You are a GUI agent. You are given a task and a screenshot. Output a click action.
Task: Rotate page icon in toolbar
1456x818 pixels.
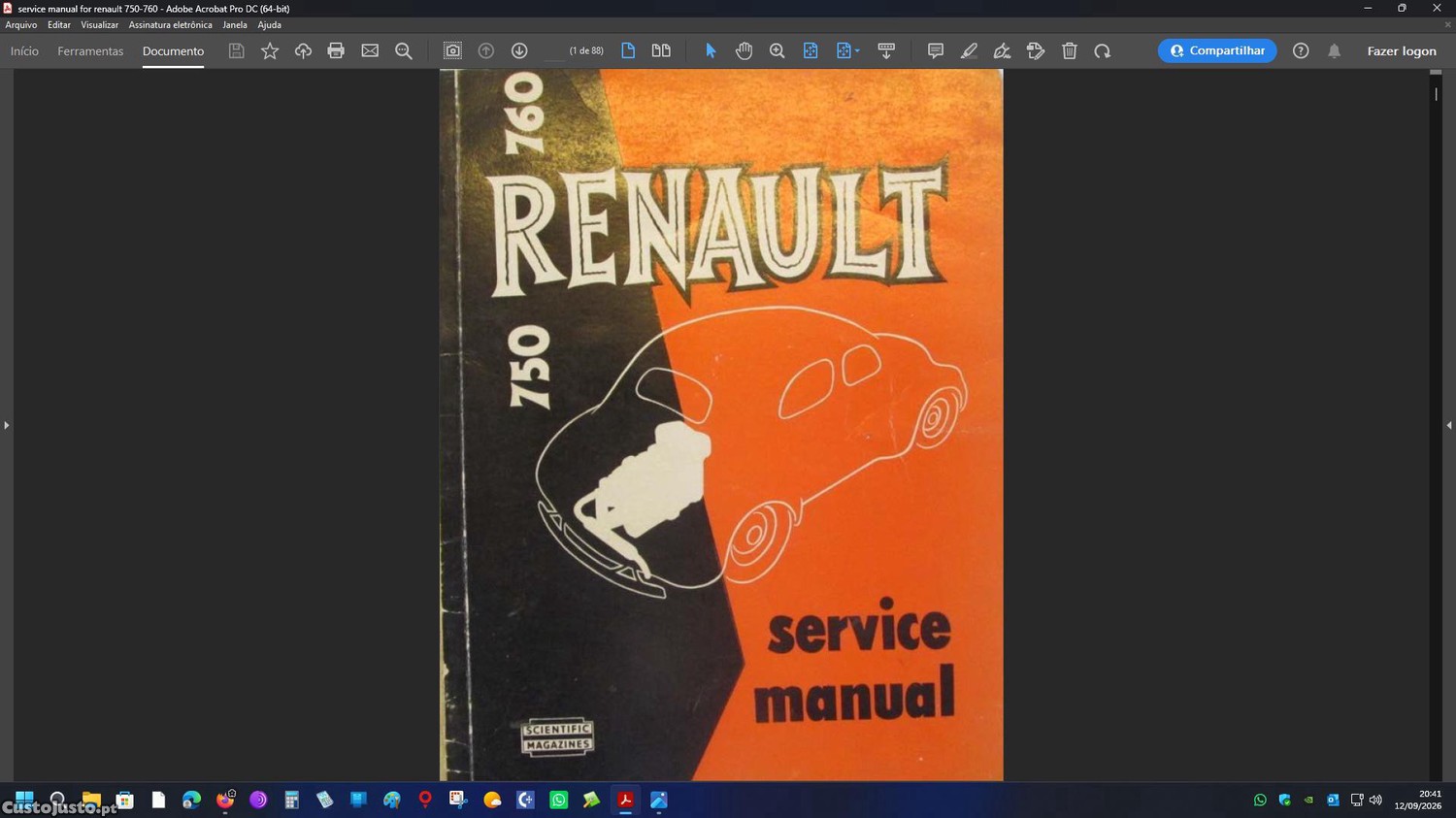[1102, 50]
